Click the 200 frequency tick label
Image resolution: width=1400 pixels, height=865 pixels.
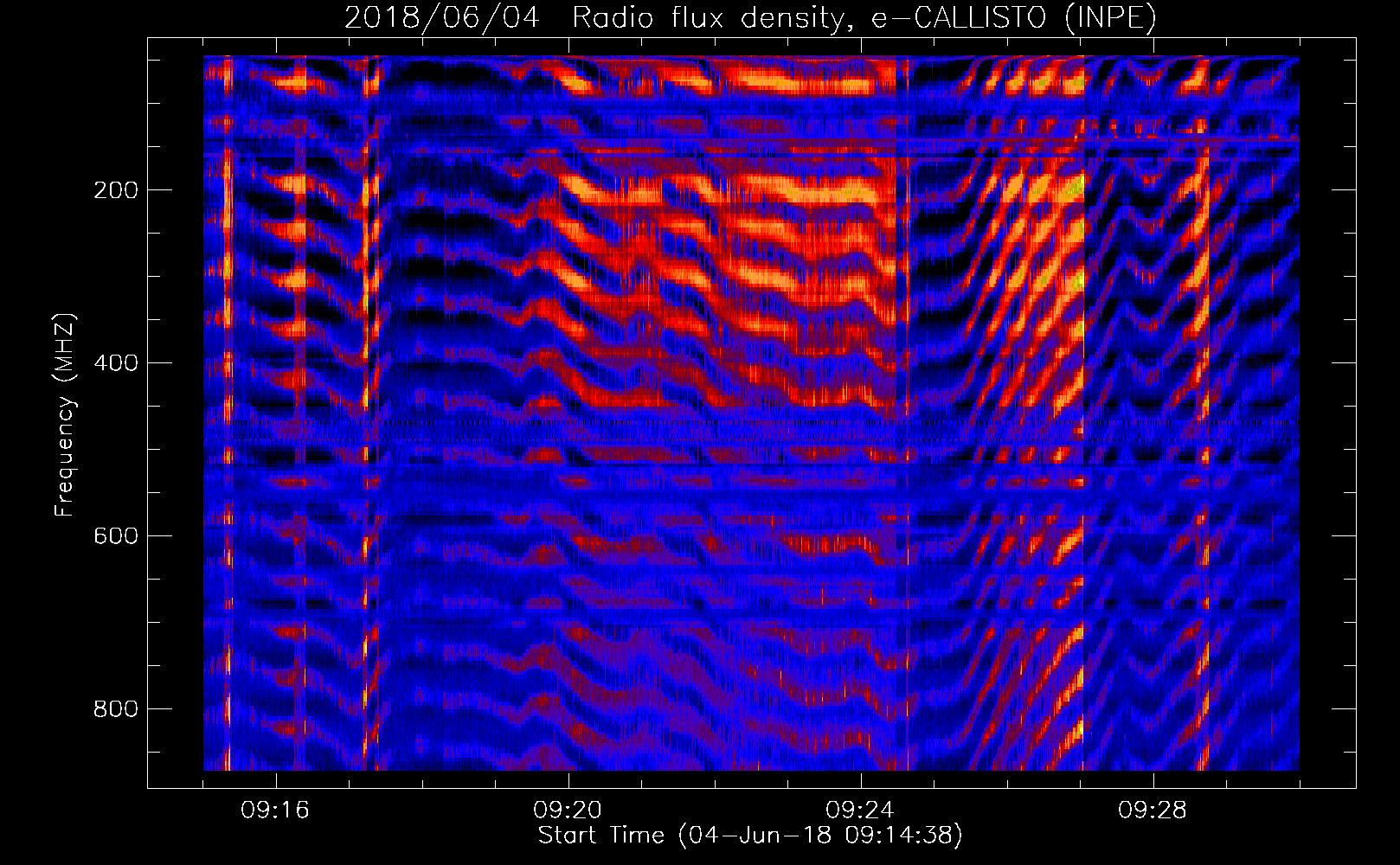(x=116, y=190)
